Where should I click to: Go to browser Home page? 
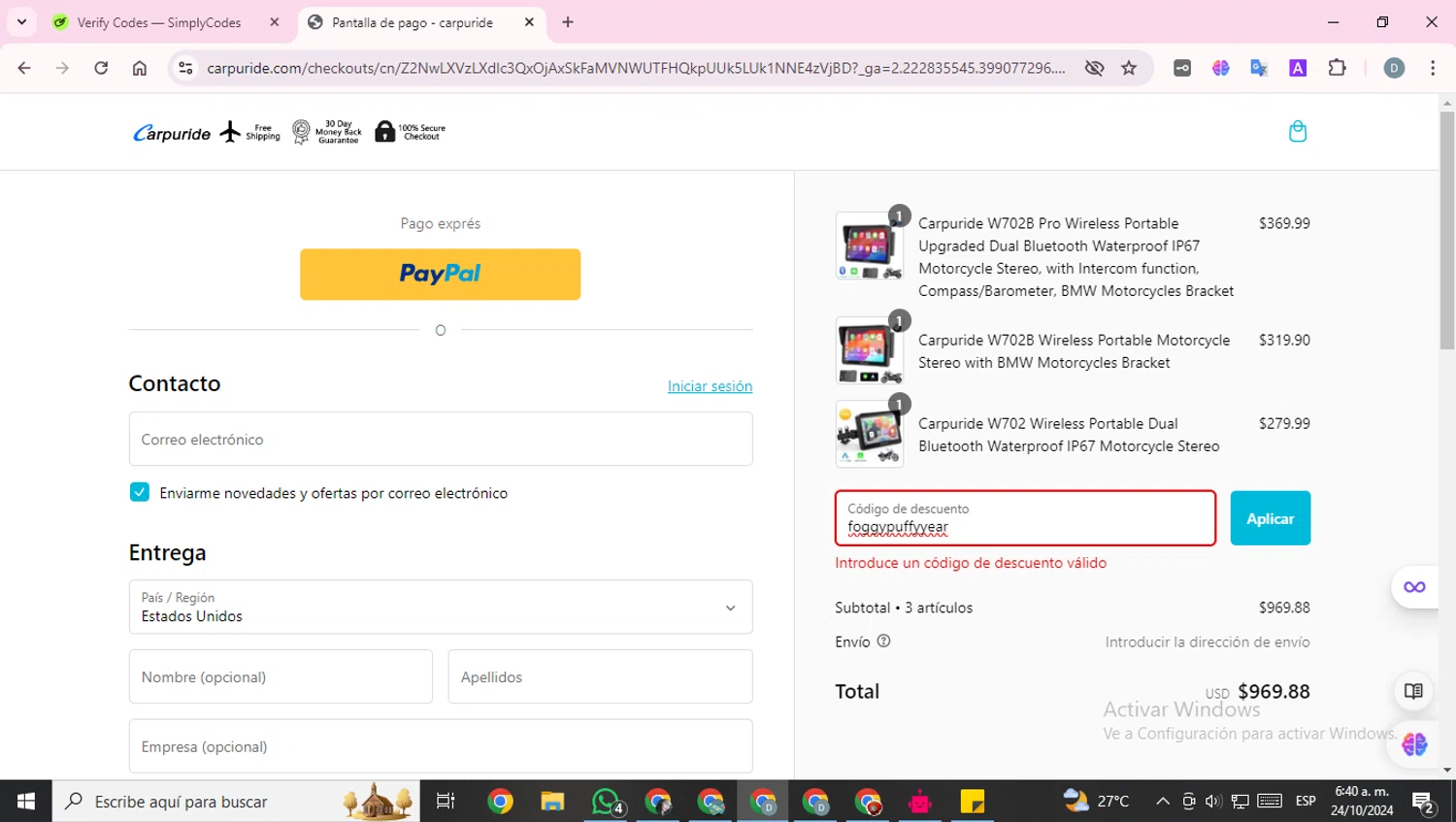140,68
